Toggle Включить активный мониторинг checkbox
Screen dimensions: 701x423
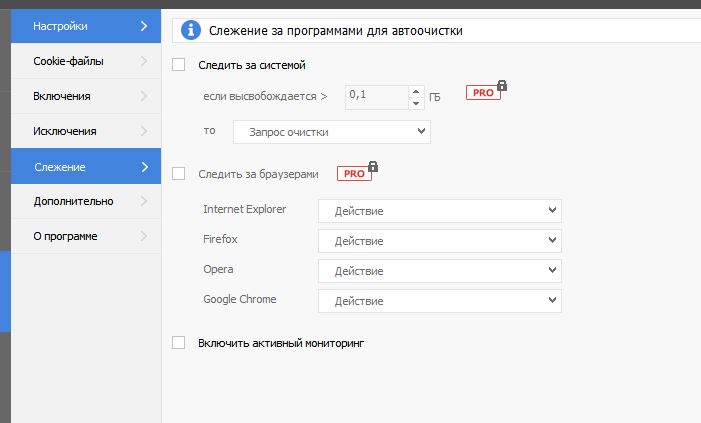click(179, 342)
